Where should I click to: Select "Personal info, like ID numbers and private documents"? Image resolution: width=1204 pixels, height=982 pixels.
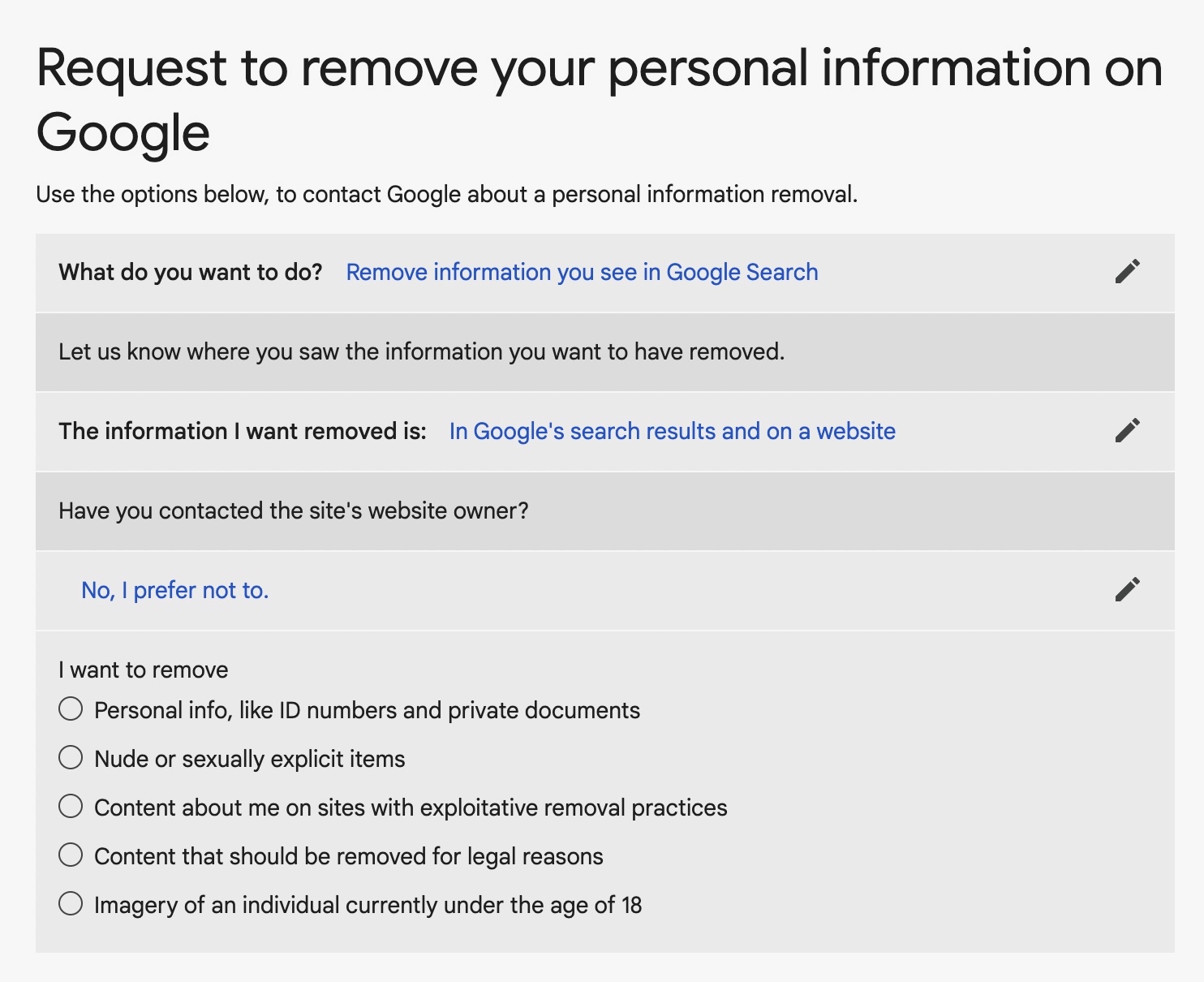tap(71, 709)
